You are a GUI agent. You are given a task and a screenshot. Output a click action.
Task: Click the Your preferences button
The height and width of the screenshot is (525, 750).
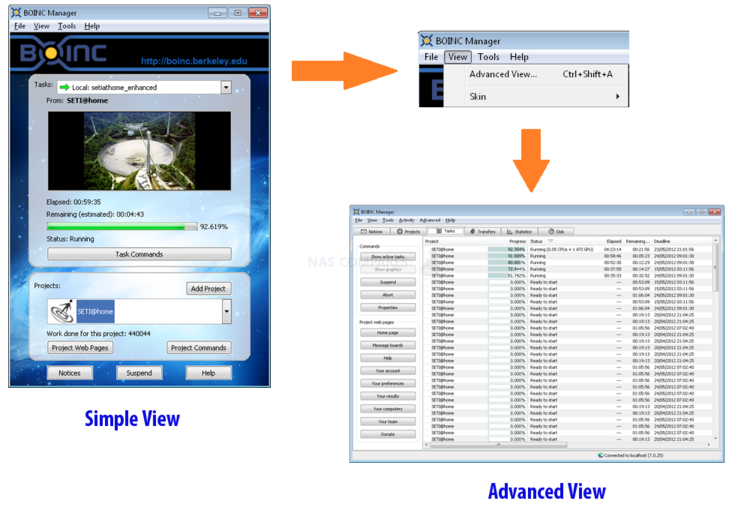388,383
